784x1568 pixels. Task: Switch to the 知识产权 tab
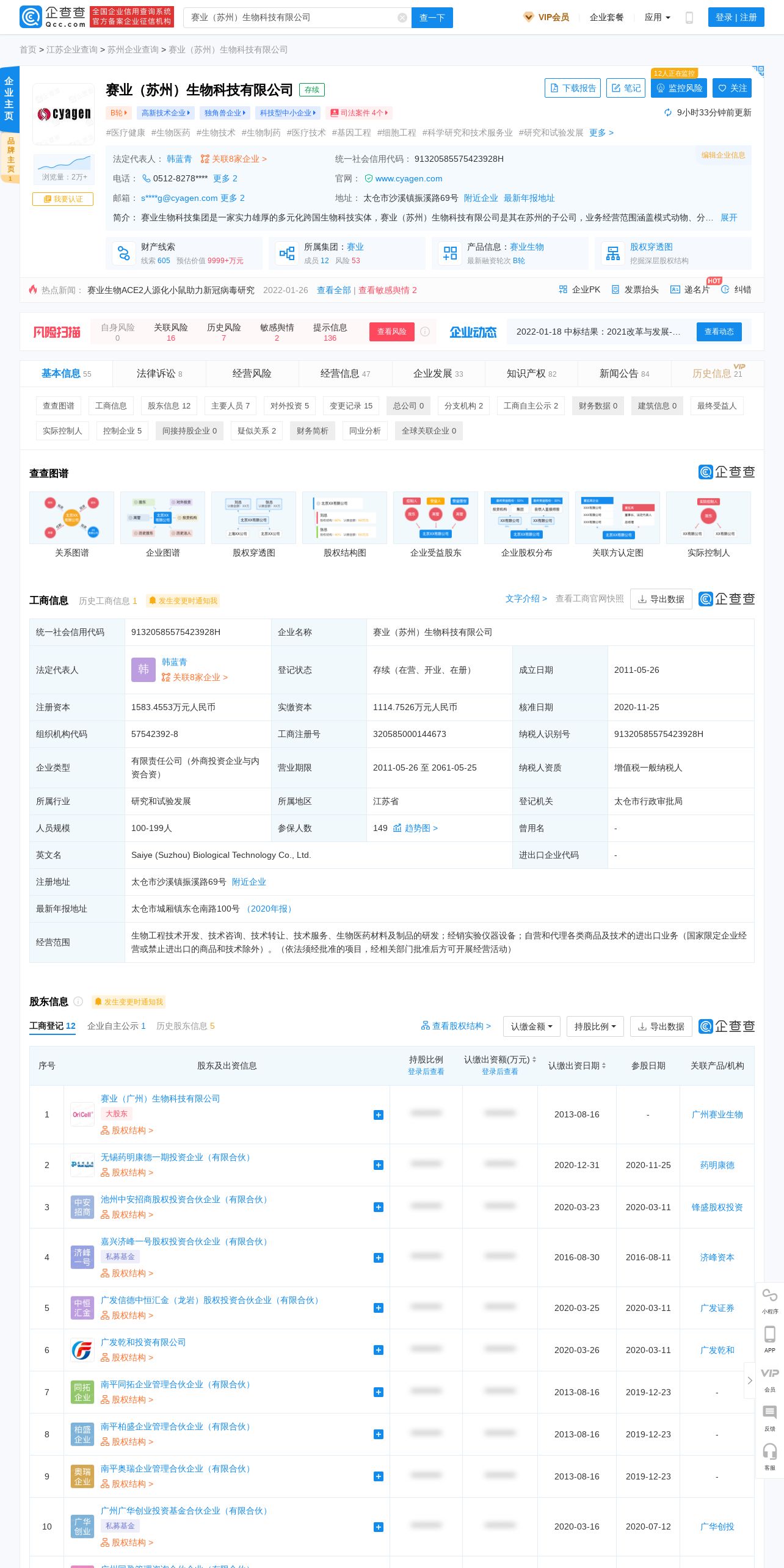[532, 374]
